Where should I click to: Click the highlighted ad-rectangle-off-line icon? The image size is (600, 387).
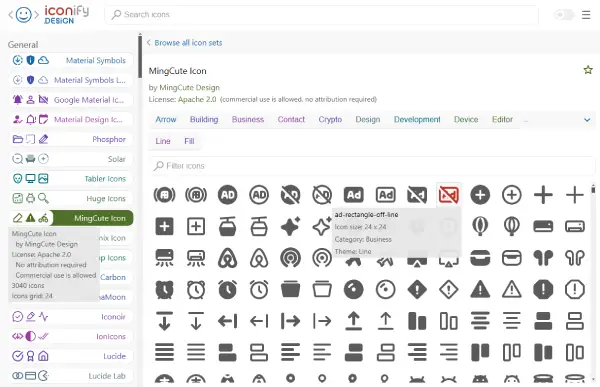pyautogui.click(x=448, y=195)
